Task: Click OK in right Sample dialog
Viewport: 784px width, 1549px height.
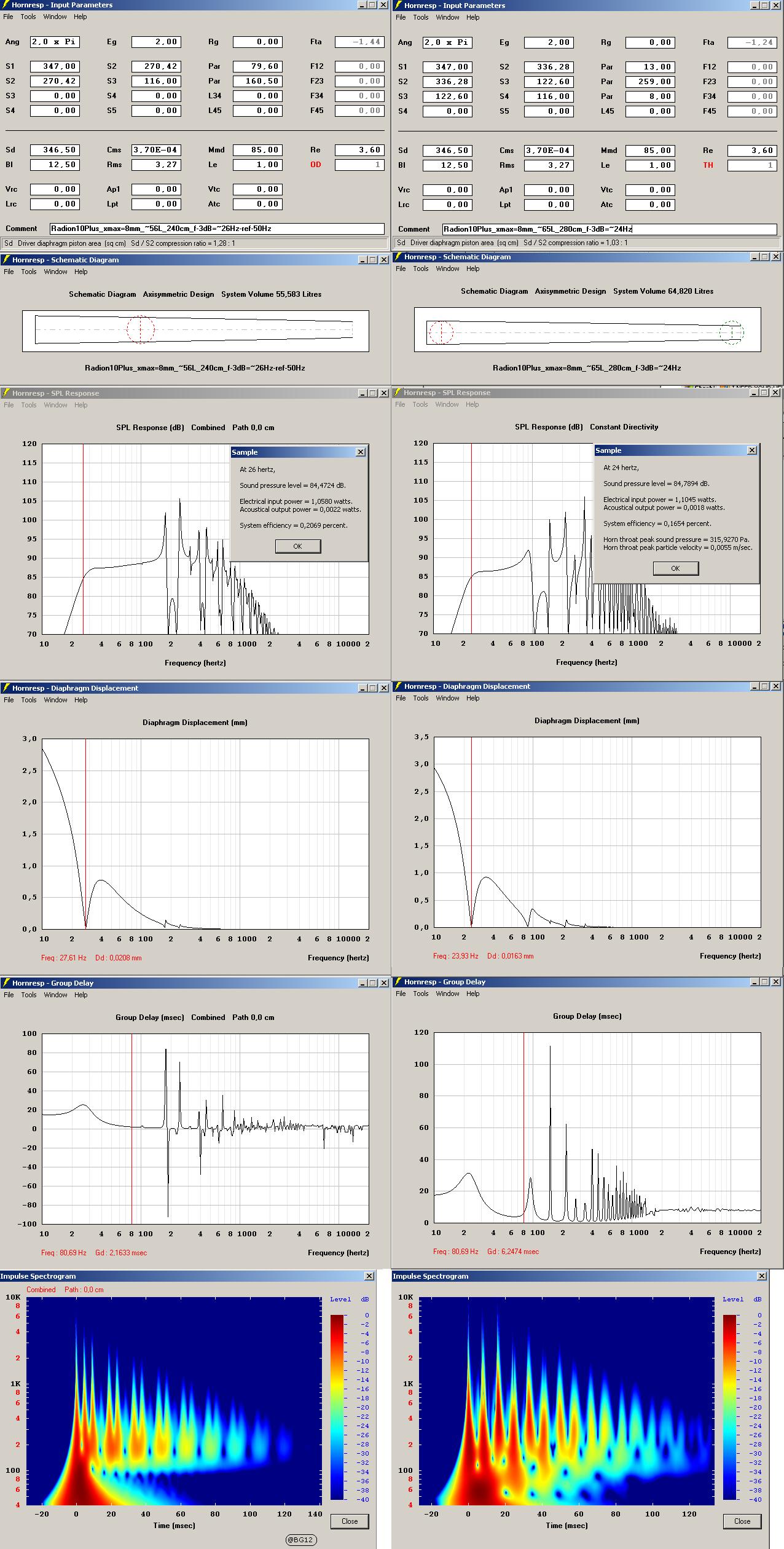Action: pos(675,568)
